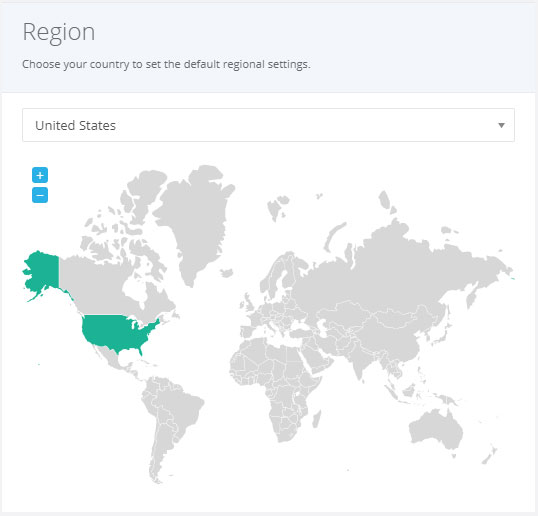
Task: Select Mexico on the world map
Action: (x=110, y=357)
